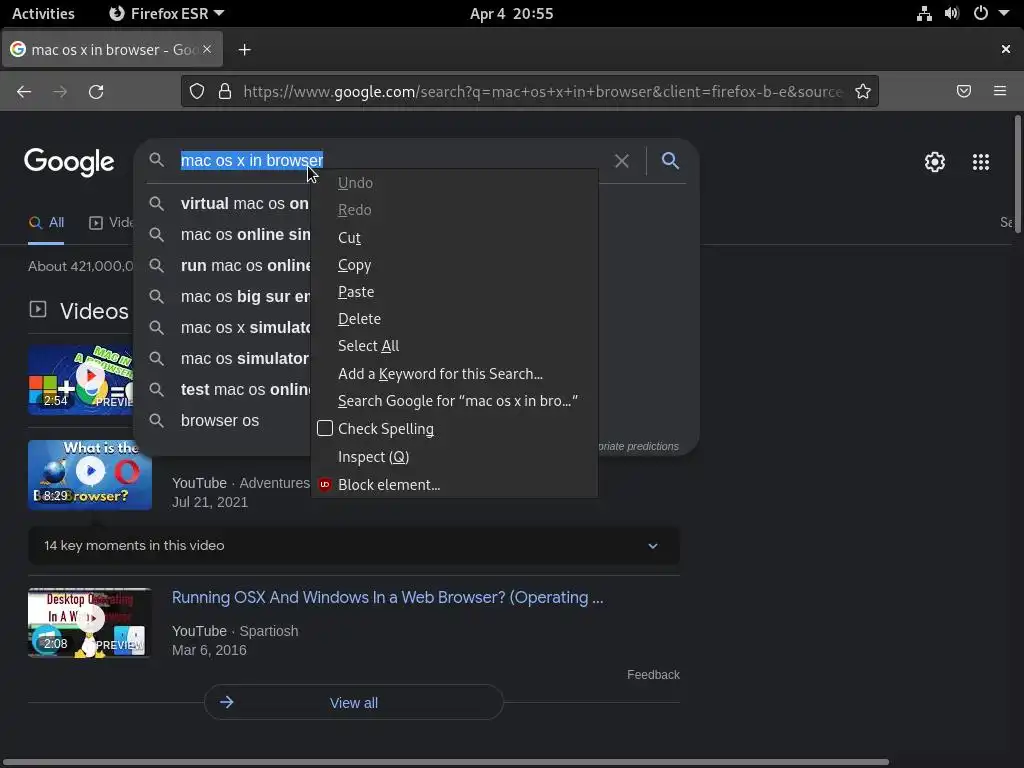
Task: Open Google quick settings gear
Action: pos(935,162)
